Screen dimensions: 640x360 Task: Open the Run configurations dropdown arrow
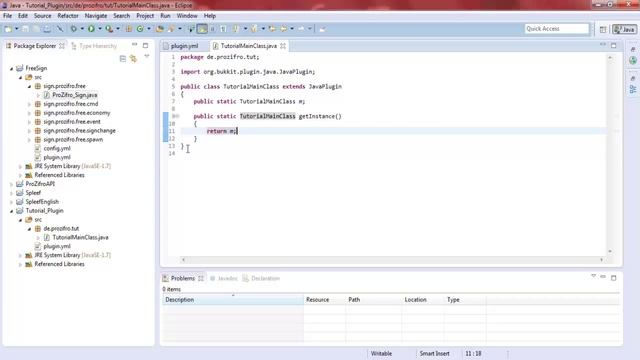click(x=100, y=29)
